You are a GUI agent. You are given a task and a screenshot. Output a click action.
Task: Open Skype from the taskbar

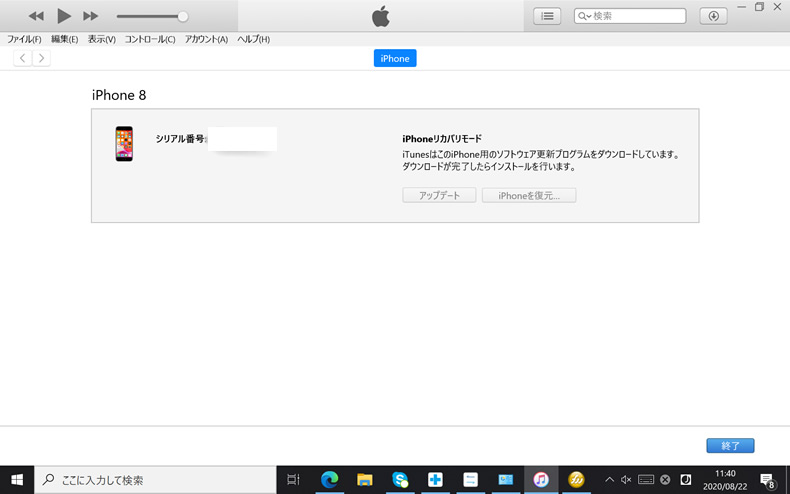(x=400, y=480)
